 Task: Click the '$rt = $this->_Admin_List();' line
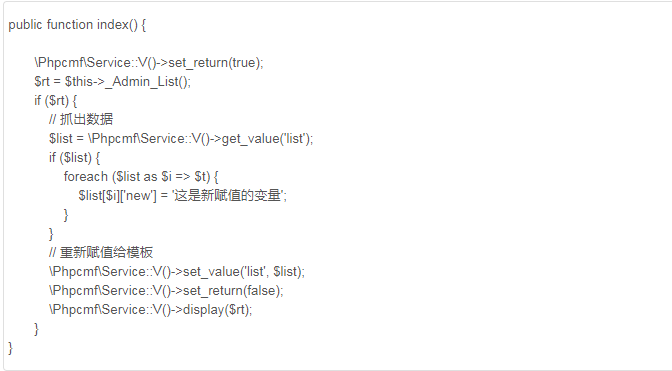(112, 82)
